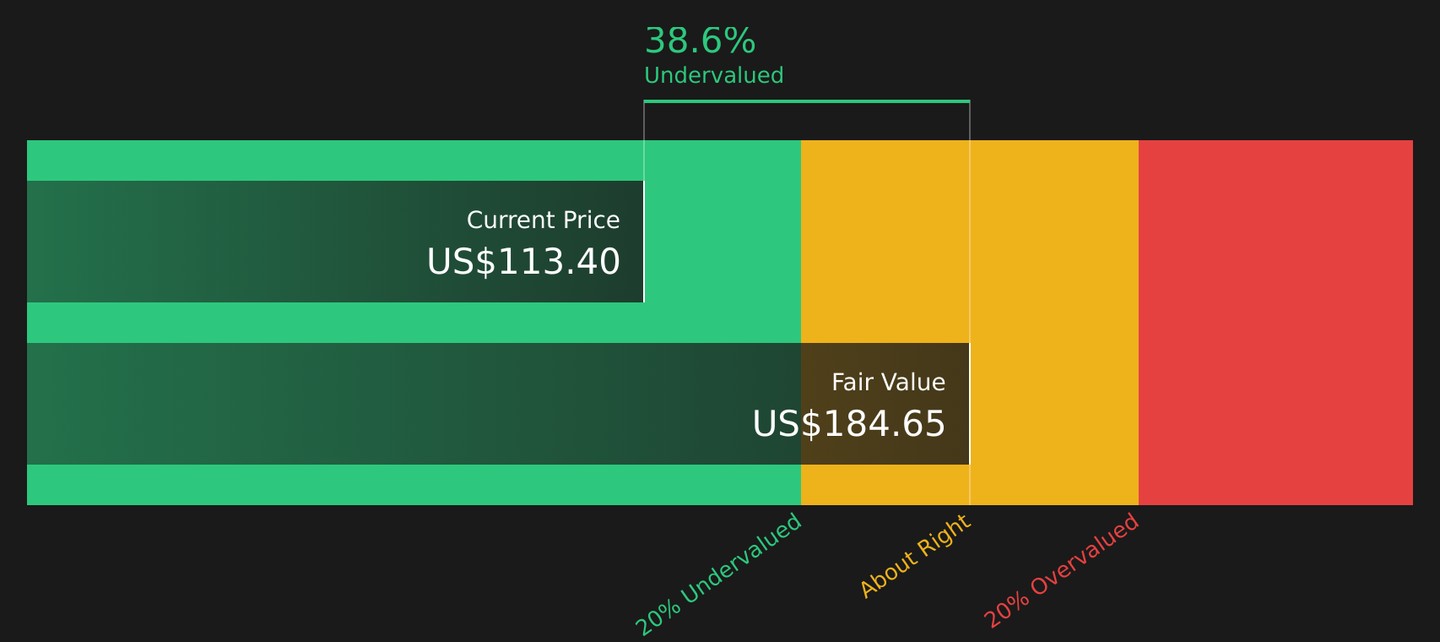Screen dimensions: 1440x642
Task: Click the 38.6% percentage figure
Action: click(700, 41)
